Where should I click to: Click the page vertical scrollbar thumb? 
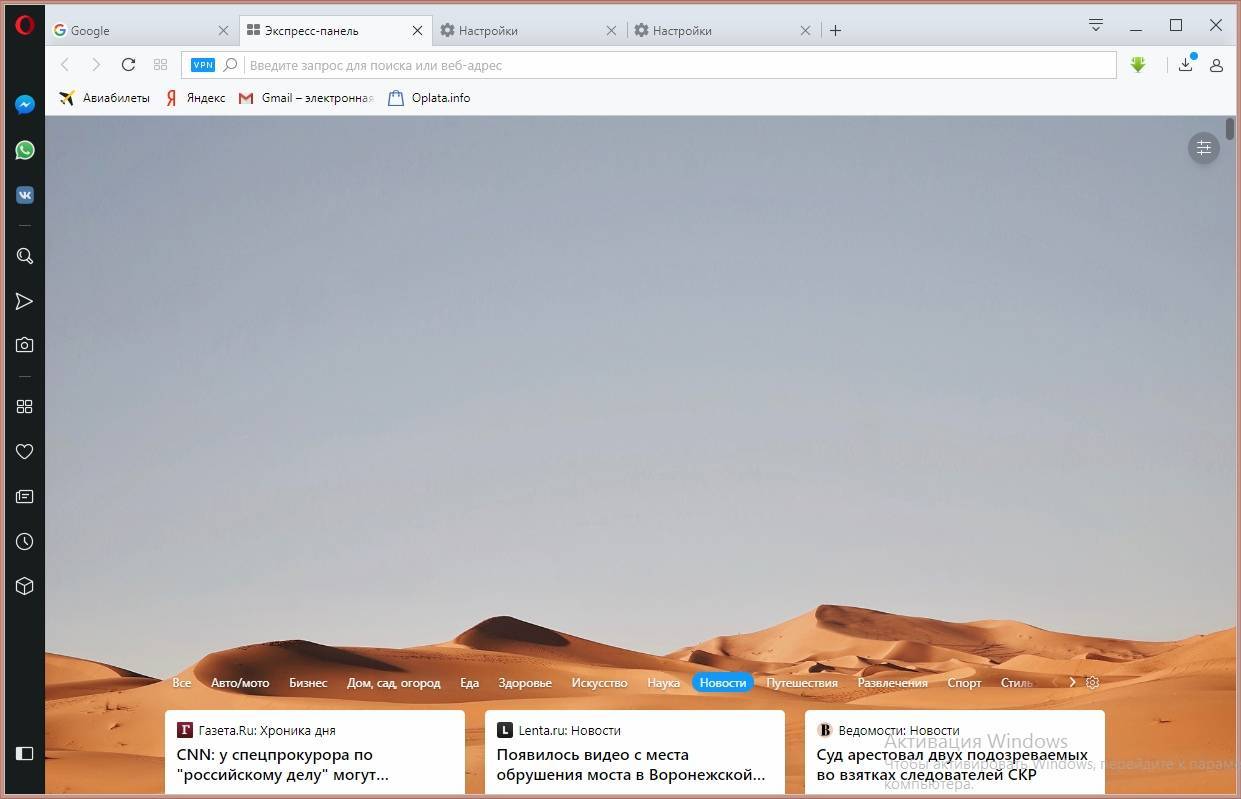[1230, 129]
